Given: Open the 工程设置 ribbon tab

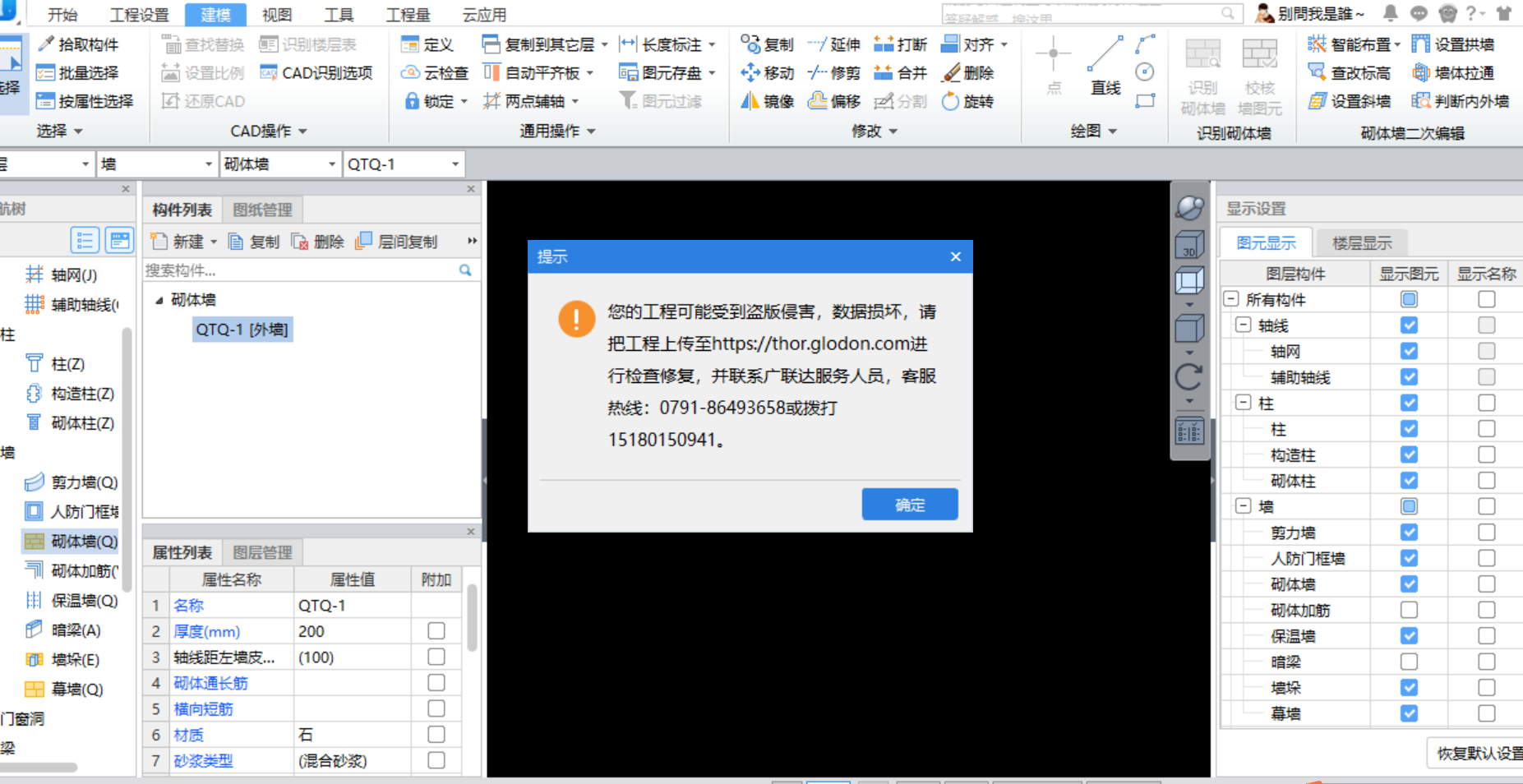Looking at the screenshot, I should [140, 15].
